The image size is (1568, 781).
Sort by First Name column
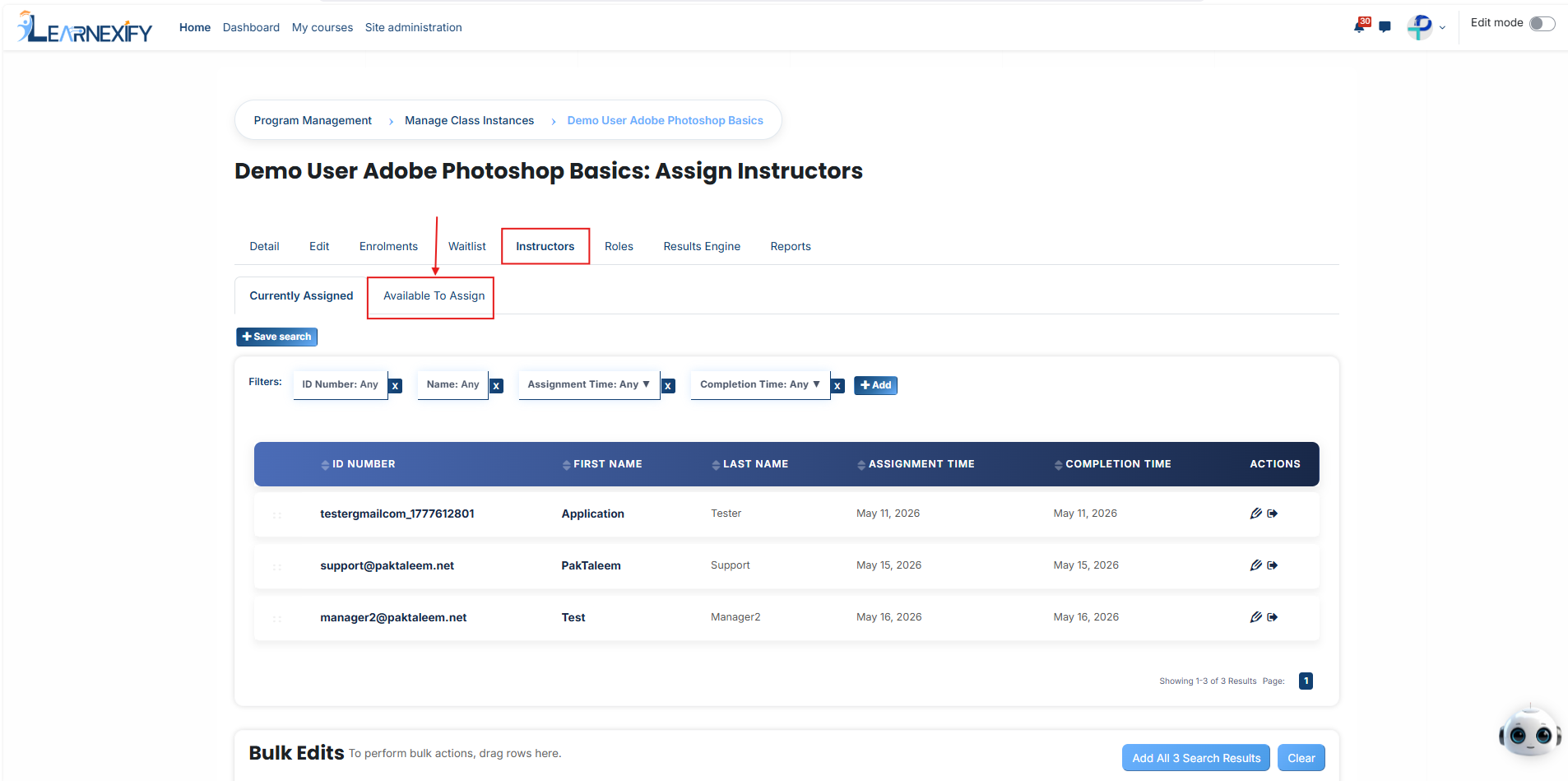click(x=602, y=464)
